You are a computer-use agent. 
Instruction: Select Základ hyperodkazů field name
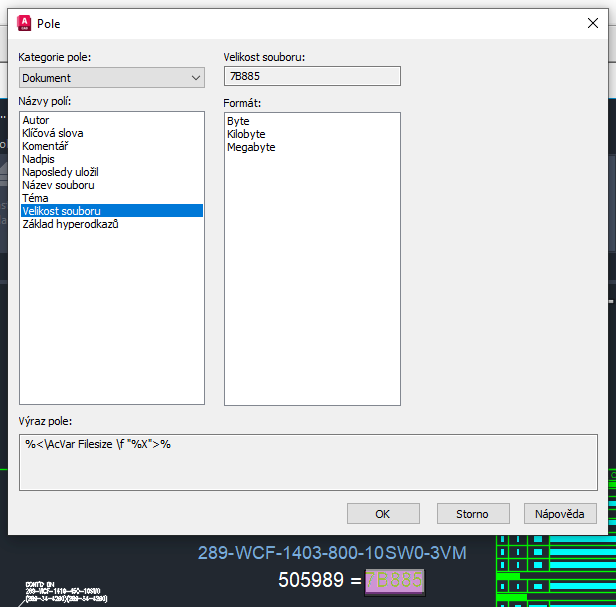tap(70, 224)
